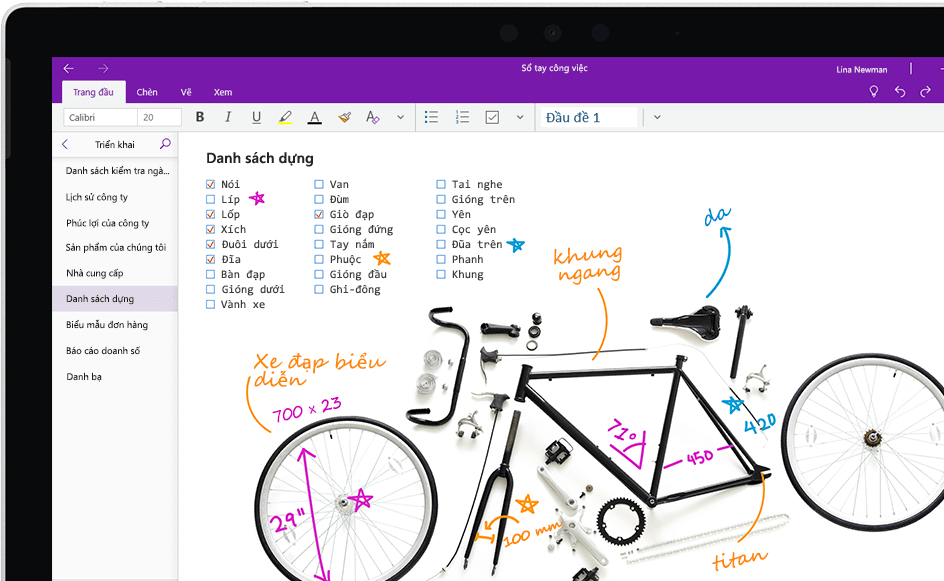
Task: Create a bulleted list
Action: pyautogui.click(x=431, y=117)
